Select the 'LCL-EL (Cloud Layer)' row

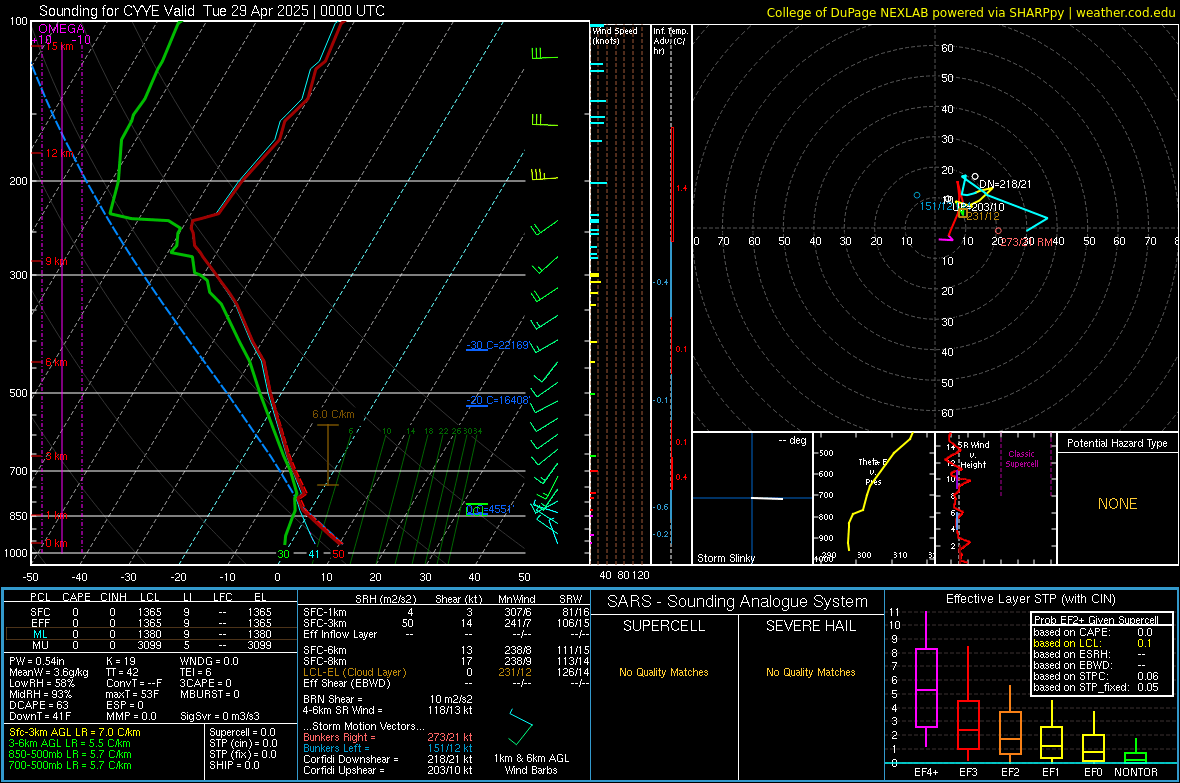pyautogui.click(x=446, y=672)
